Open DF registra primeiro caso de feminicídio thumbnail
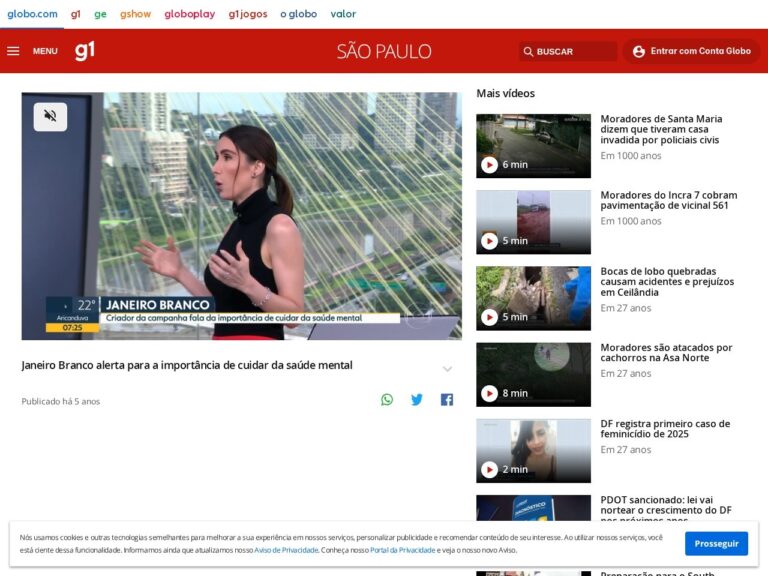The image size is (768, 576). tap(533, 451)
